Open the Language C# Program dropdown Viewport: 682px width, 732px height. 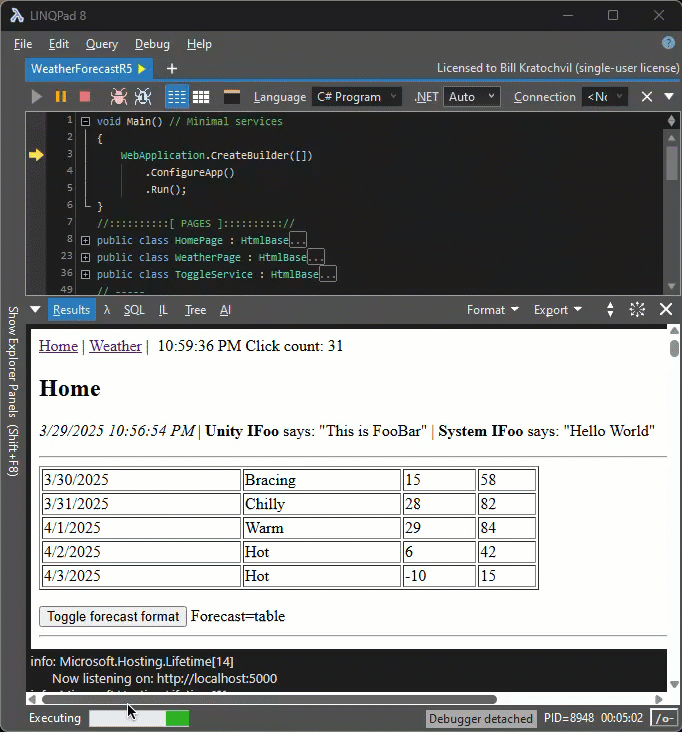[x=356, y=97]
